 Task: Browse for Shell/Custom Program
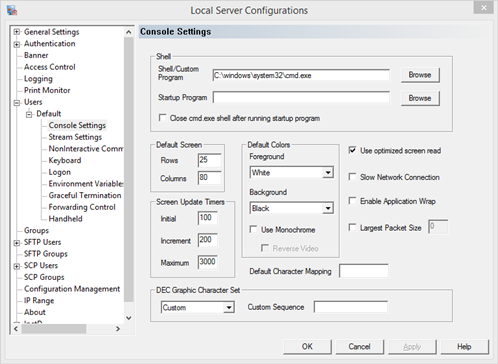(x=420, y=75)
